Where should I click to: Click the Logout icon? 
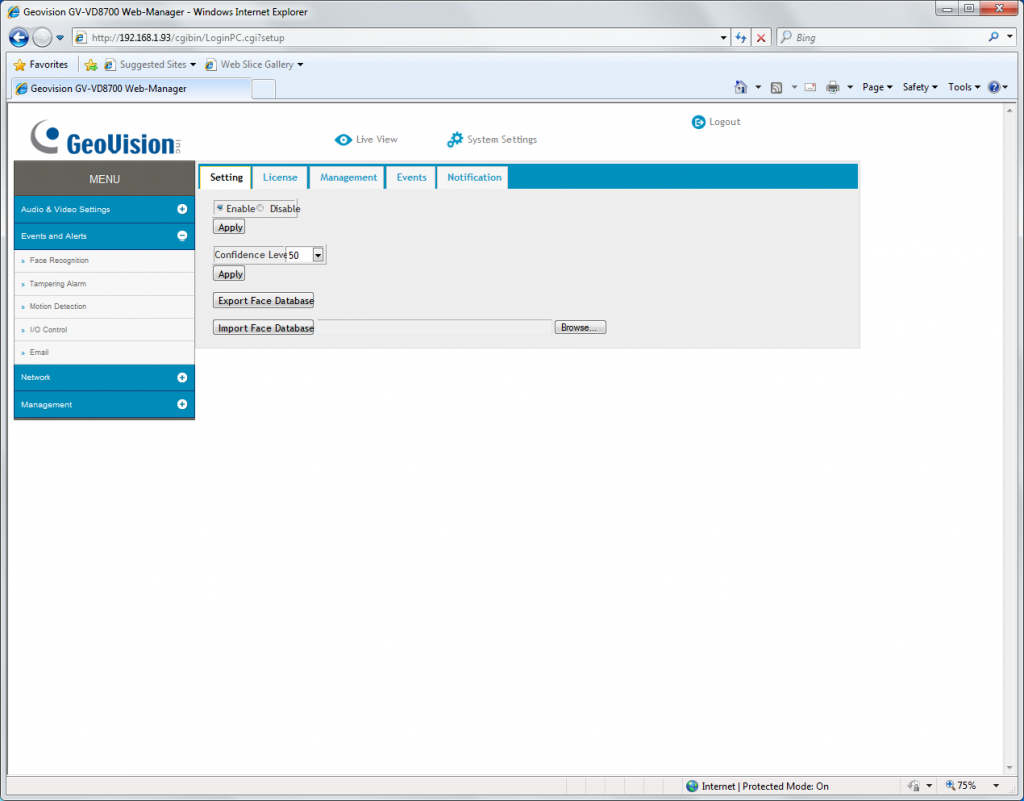[698, 122]
